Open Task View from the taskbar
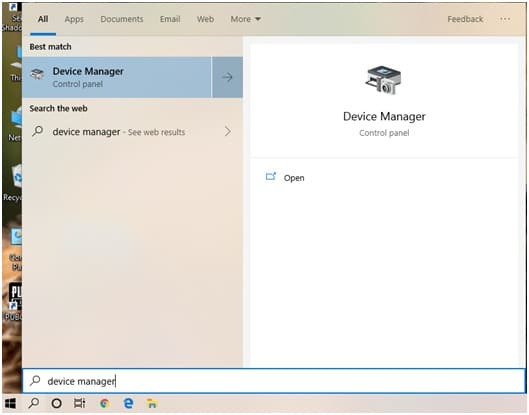The height and width of the screenshot is (415, 529). coord(80,403)
